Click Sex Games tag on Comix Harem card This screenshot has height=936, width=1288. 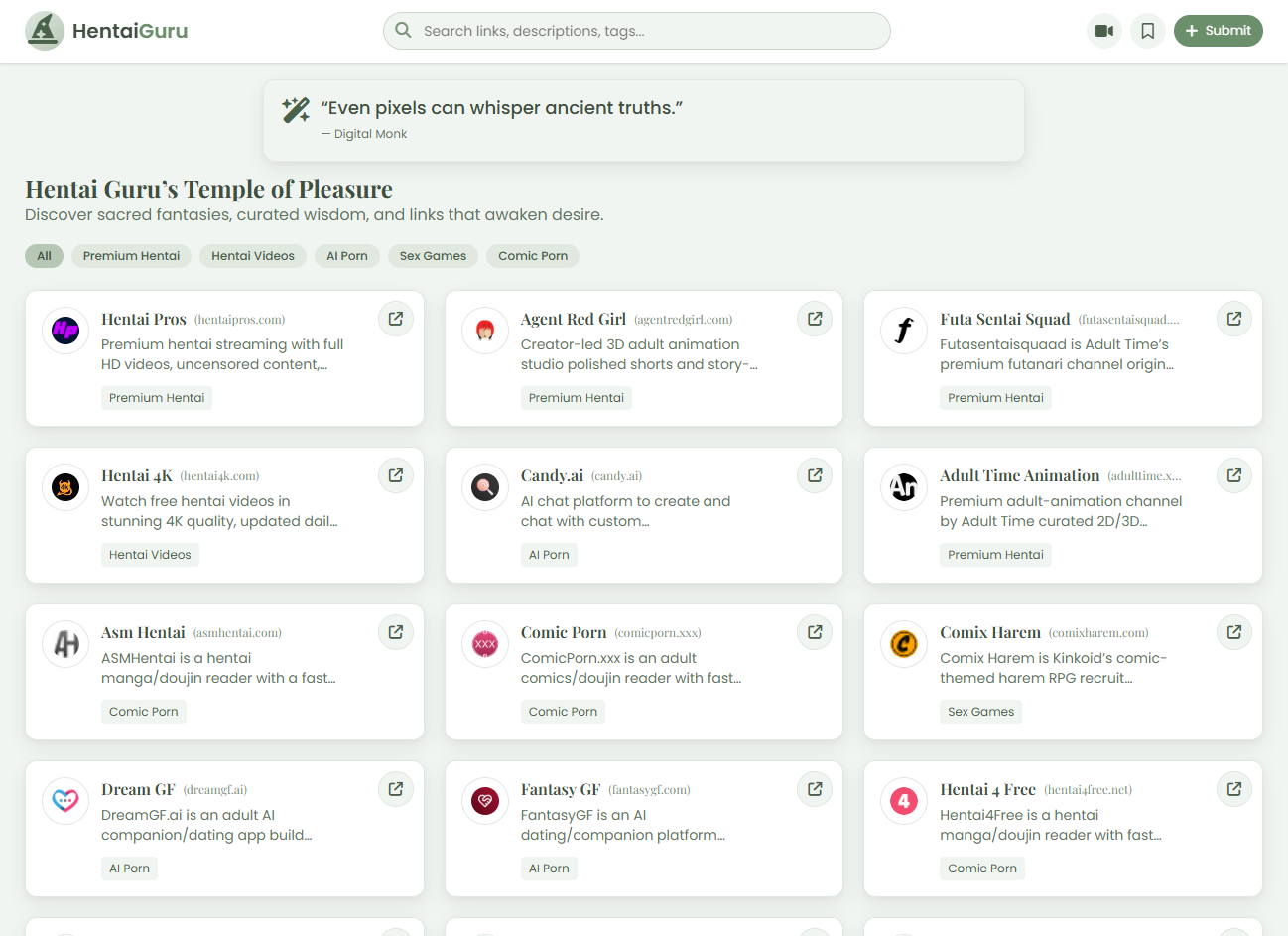[x=980, y=712]
